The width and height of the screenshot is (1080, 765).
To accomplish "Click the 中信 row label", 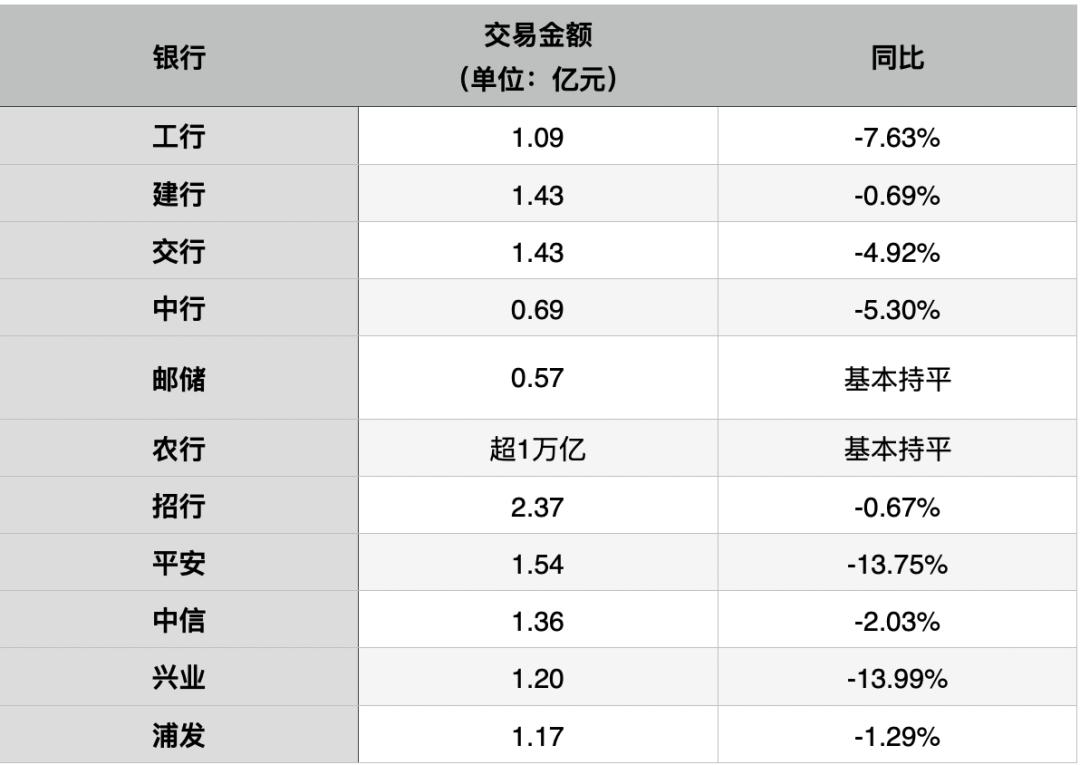I will pyautogui.click(x=178, y=621).
